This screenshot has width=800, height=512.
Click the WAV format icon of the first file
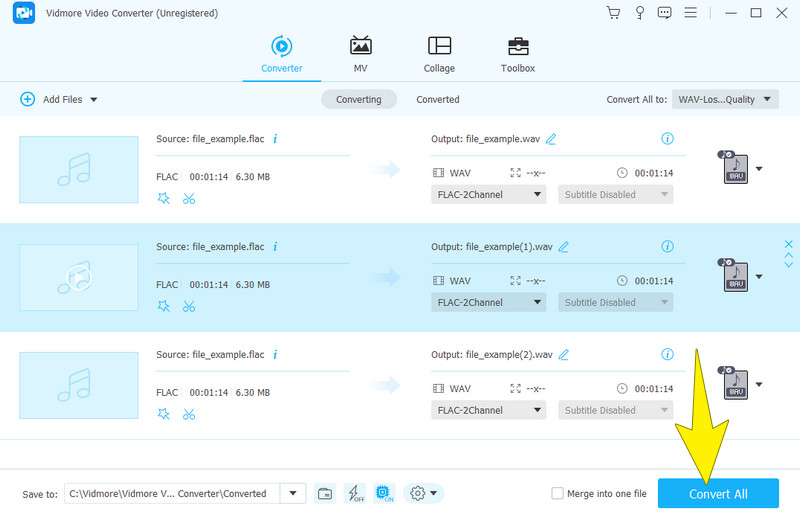coord(735,168)
